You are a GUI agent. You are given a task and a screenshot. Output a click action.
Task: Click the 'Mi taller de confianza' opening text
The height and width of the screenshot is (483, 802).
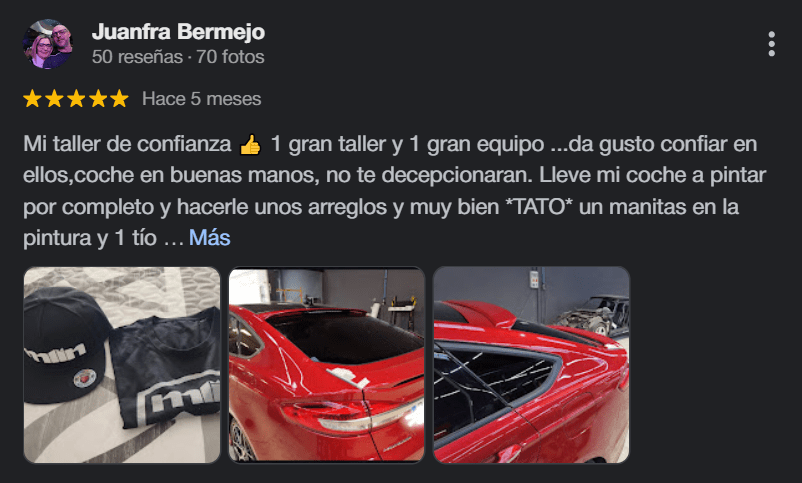[x=127, y=144]
